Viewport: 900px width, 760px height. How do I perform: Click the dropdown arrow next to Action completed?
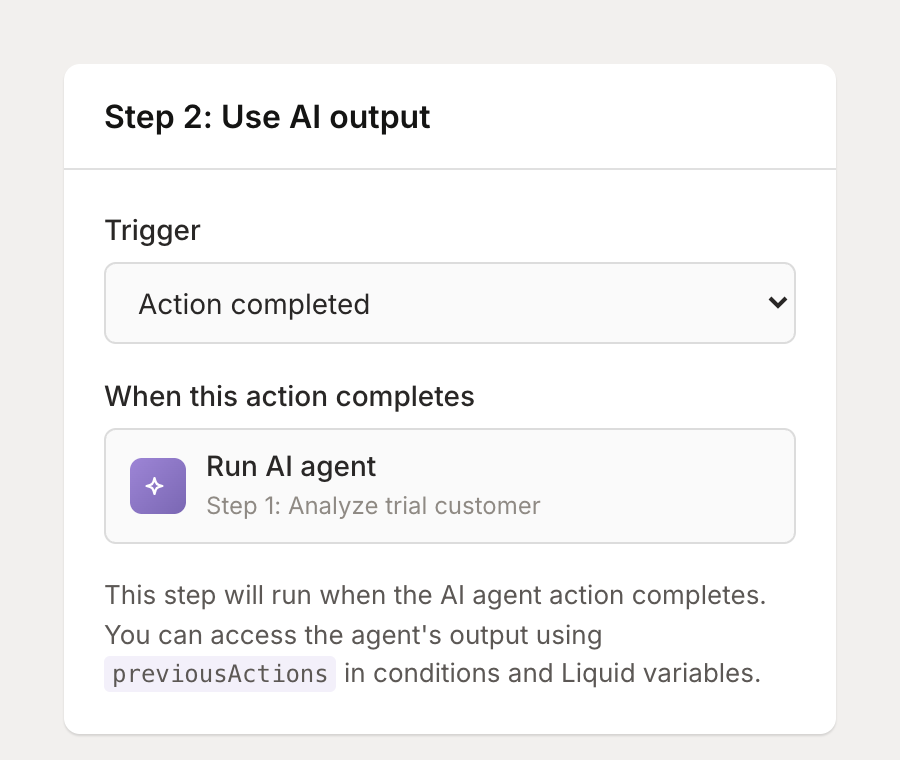pos(778,303)
